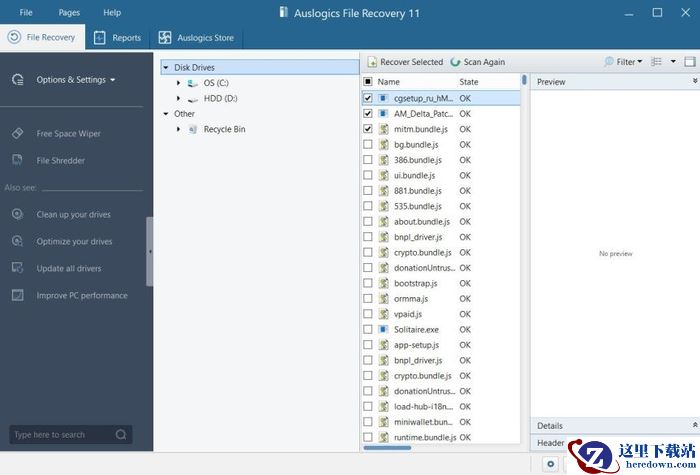Select the Recycle Bin icon
The width and height of the screenshot is (700, 475).
(x=192, y=129)
